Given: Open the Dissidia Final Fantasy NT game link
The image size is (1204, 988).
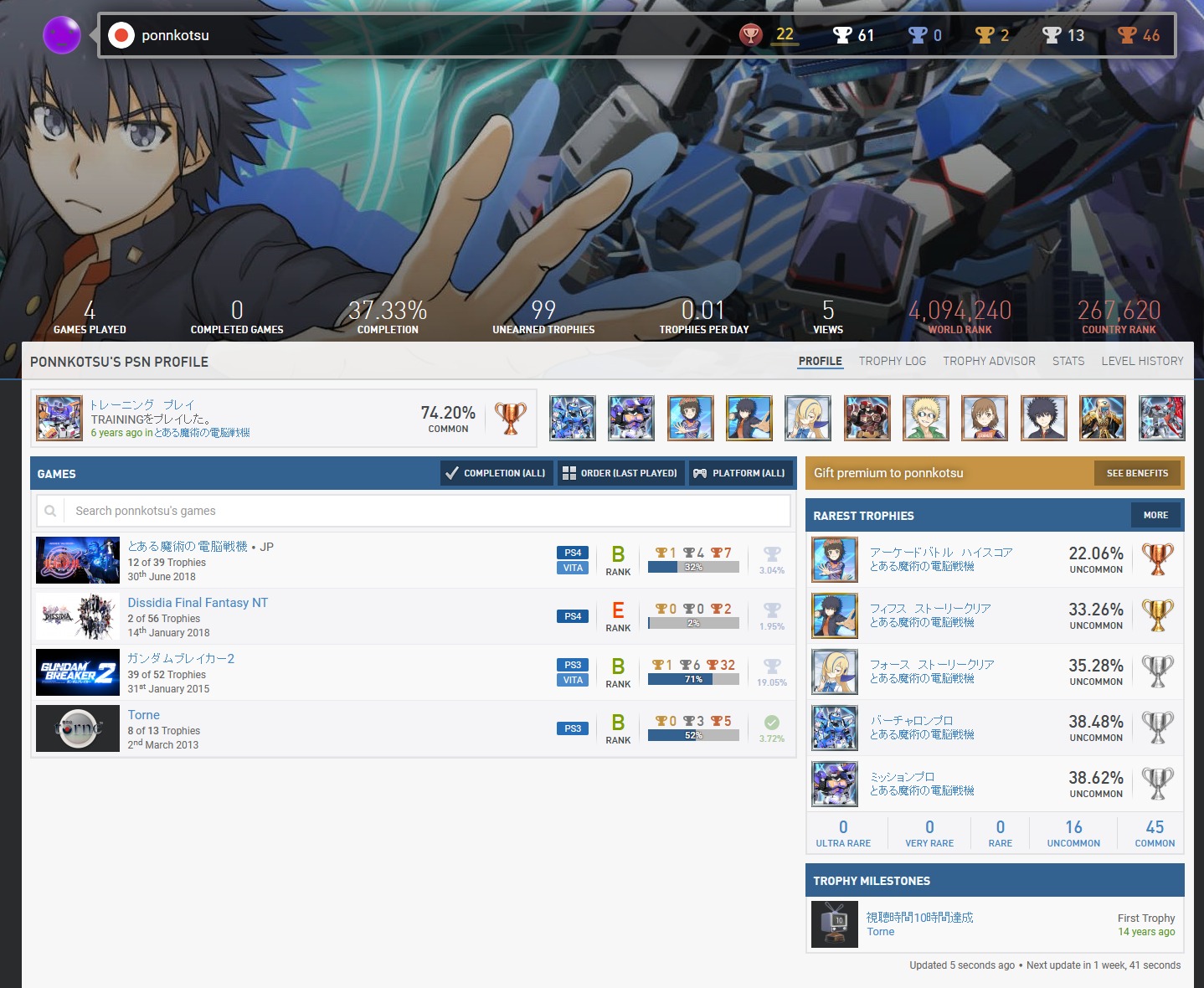Looking at the screenshot, I should coord(198,603).
